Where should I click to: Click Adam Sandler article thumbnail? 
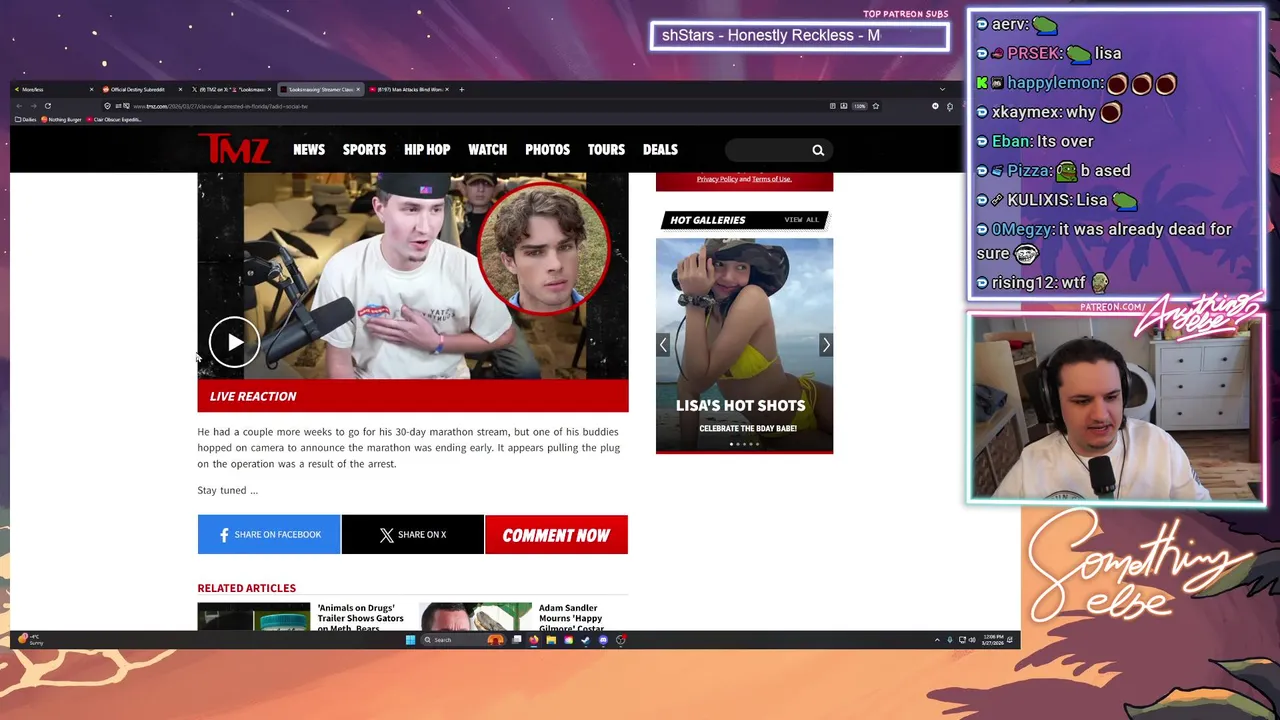coord(476,617)
